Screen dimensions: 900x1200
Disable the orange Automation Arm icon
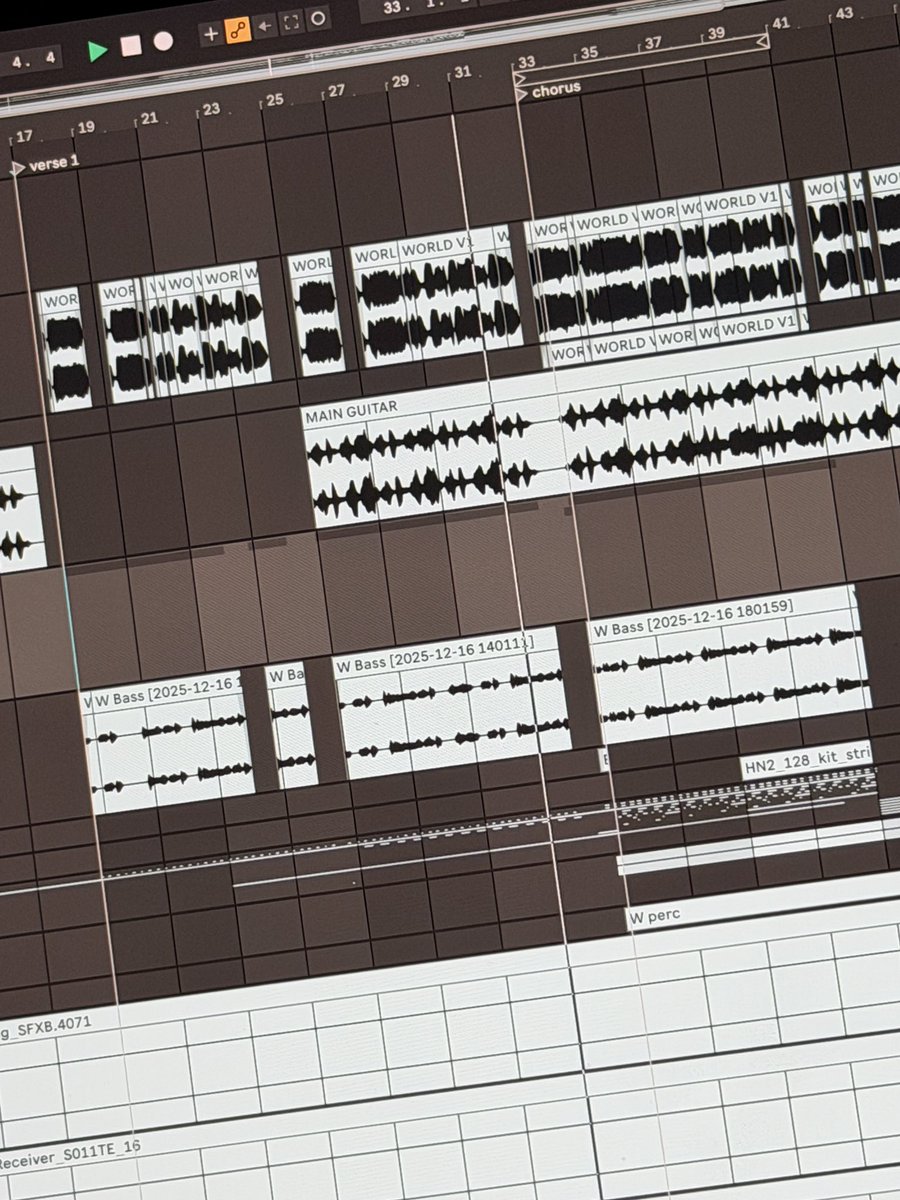click(x=237, y=30)
